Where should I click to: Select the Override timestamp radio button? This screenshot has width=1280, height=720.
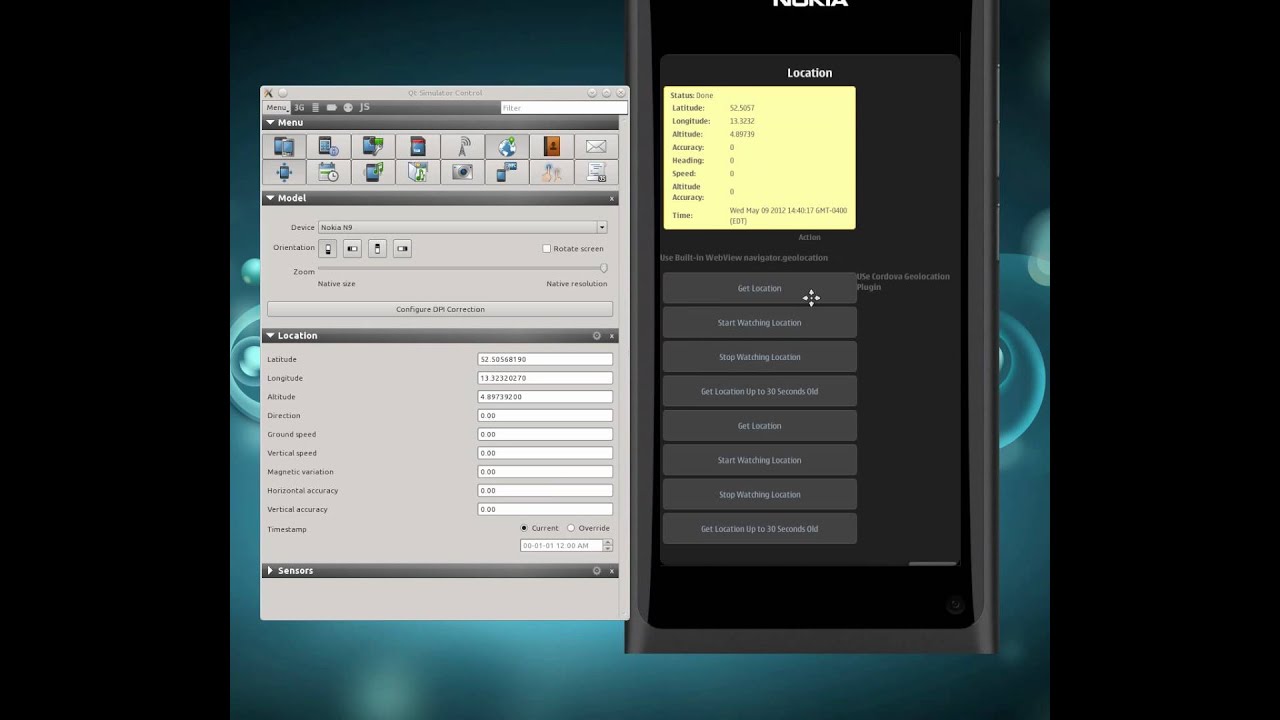click(571, 528)
